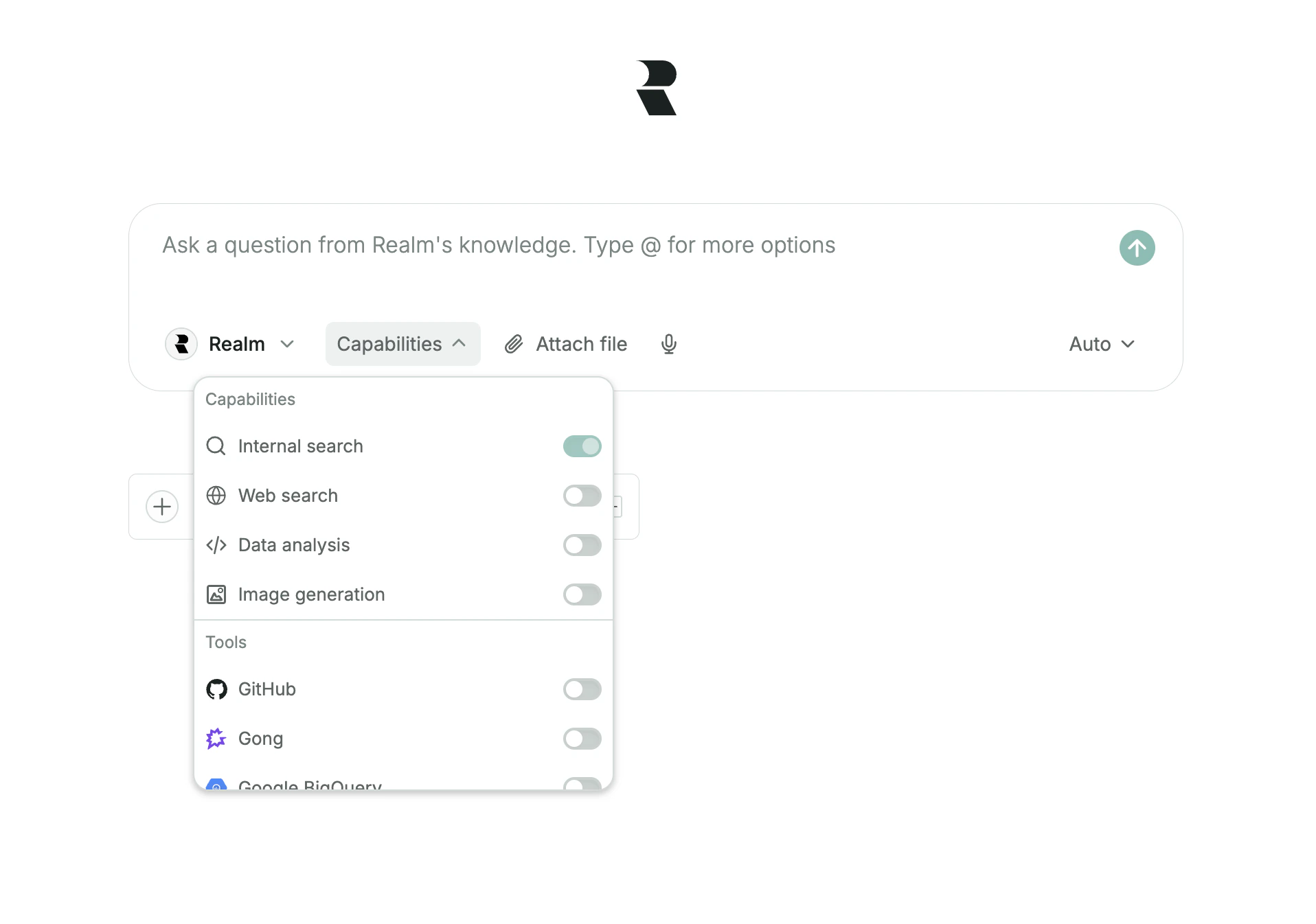Click the Image generation picture icon
Screen dimensions: 1316x924
point(216,594)
